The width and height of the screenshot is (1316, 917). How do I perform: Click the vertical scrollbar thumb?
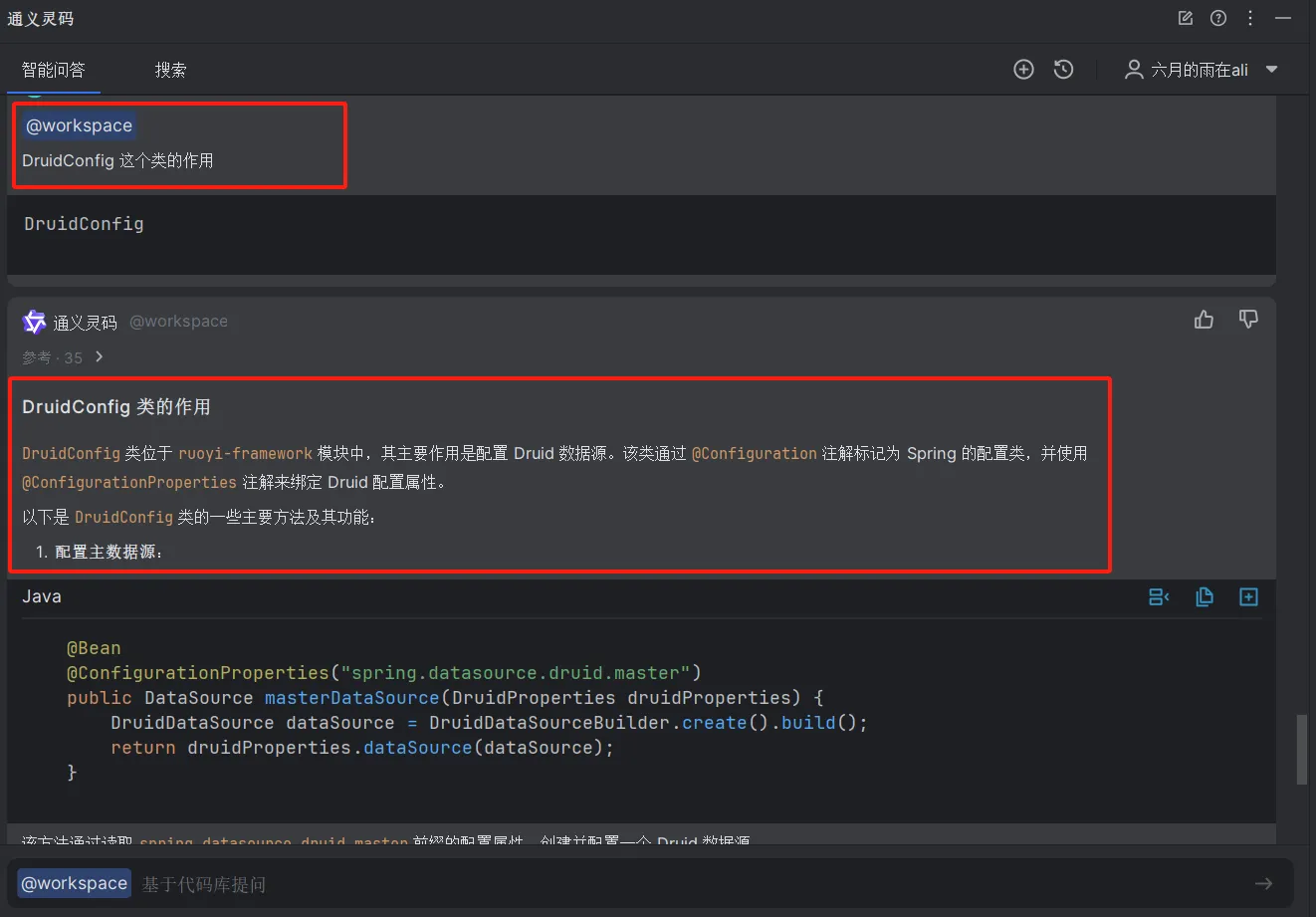coord(1302,750)
